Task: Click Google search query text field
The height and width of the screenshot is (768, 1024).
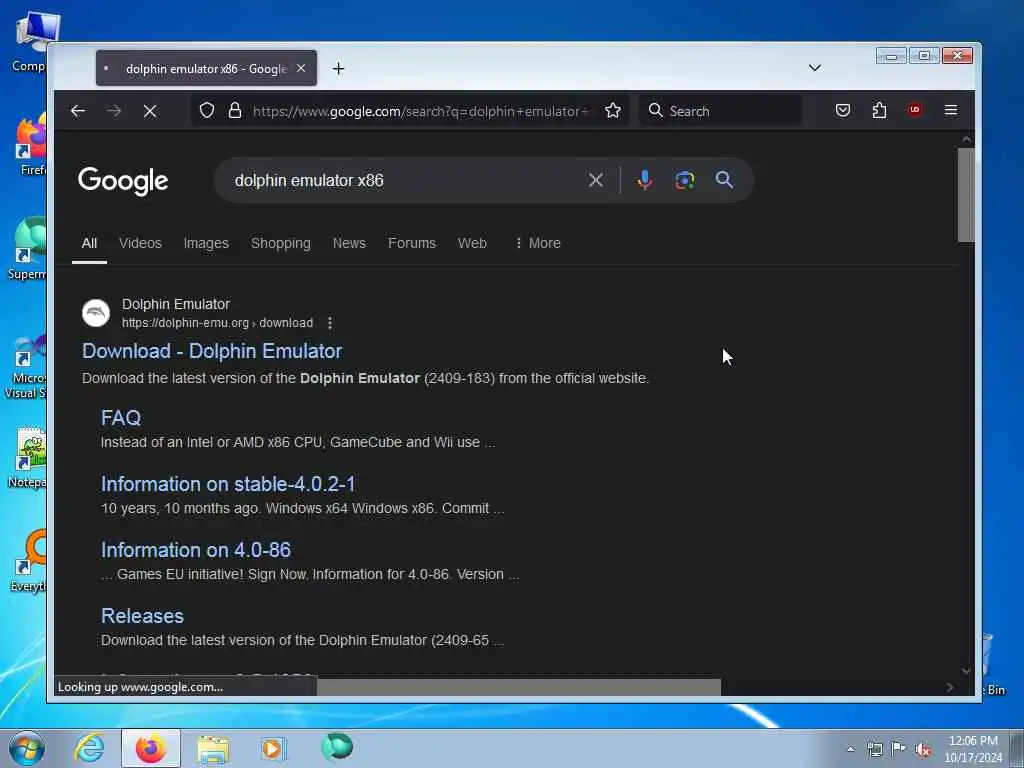Action: (405, 180)
